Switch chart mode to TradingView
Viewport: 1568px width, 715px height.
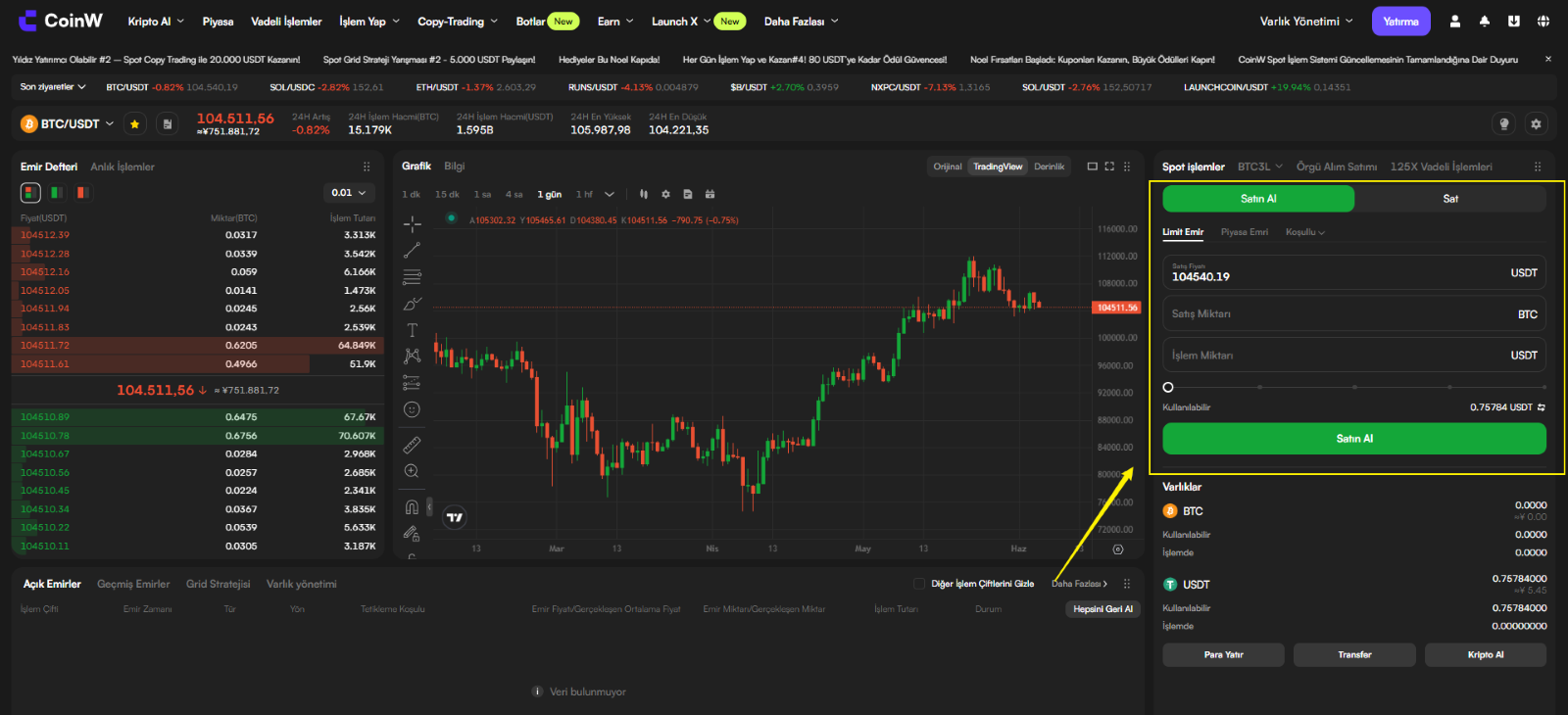998,167
